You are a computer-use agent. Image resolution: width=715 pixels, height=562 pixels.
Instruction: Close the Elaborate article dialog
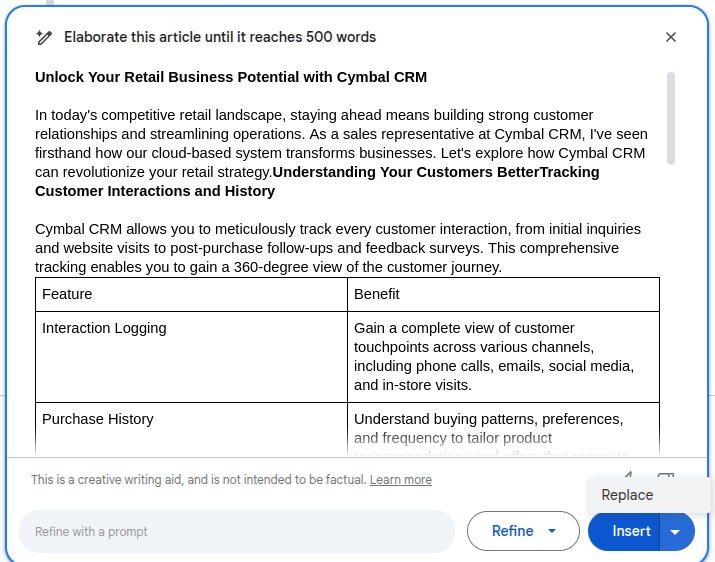coord(671,37)
